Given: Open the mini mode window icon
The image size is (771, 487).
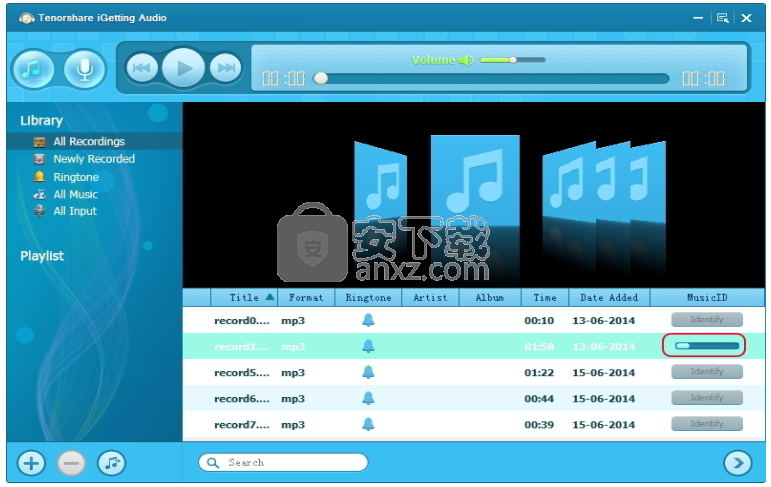Looking at the screenshot, I should tap(722, 18).
